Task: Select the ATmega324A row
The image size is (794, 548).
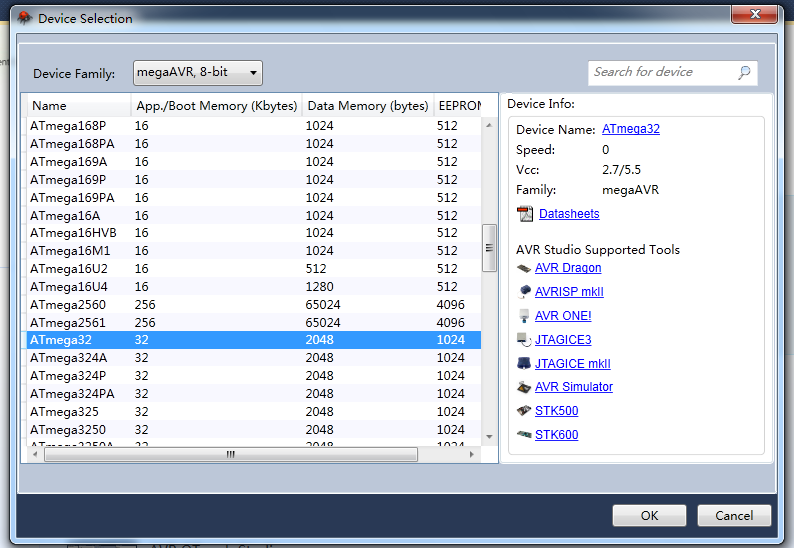Action: (x=253, y=358)
